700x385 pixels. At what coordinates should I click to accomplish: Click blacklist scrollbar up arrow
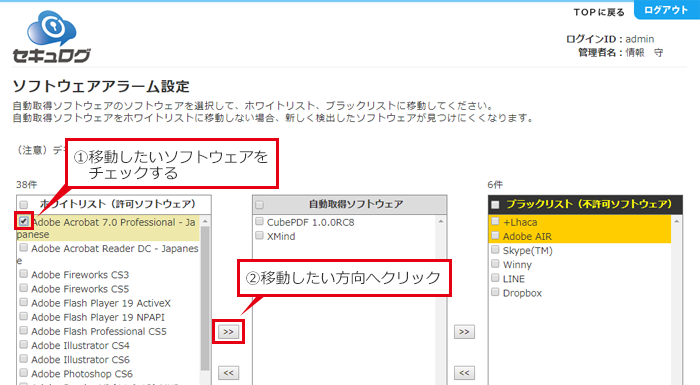coord(677,222)
